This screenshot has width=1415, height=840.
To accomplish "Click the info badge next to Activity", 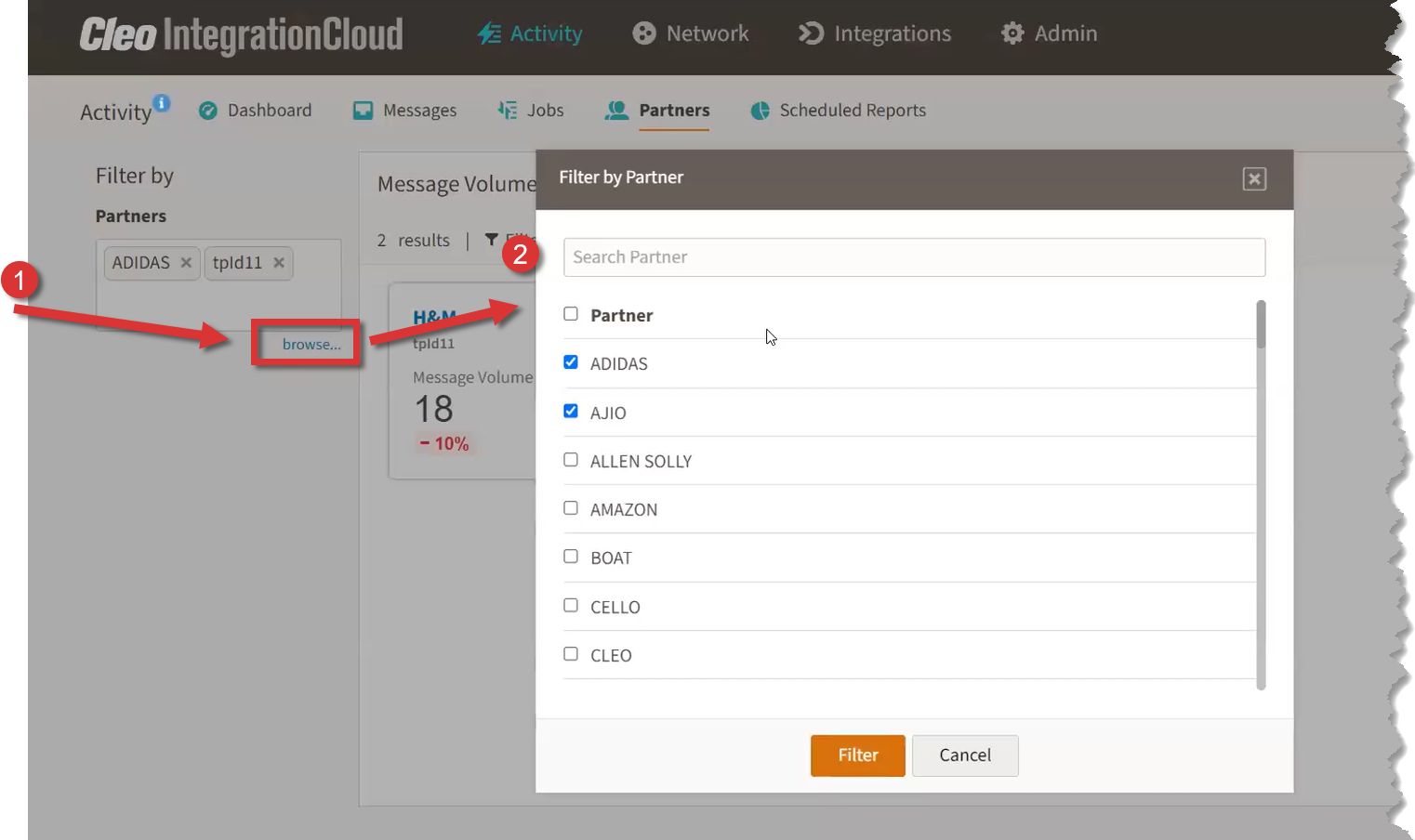I will (162, 103).
